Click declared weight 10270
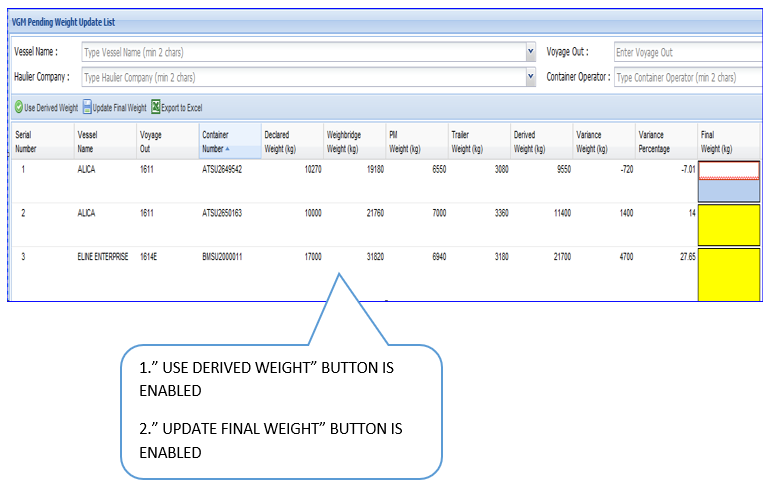The height and width of the screenshot is (487, 772). pos(313,169)
